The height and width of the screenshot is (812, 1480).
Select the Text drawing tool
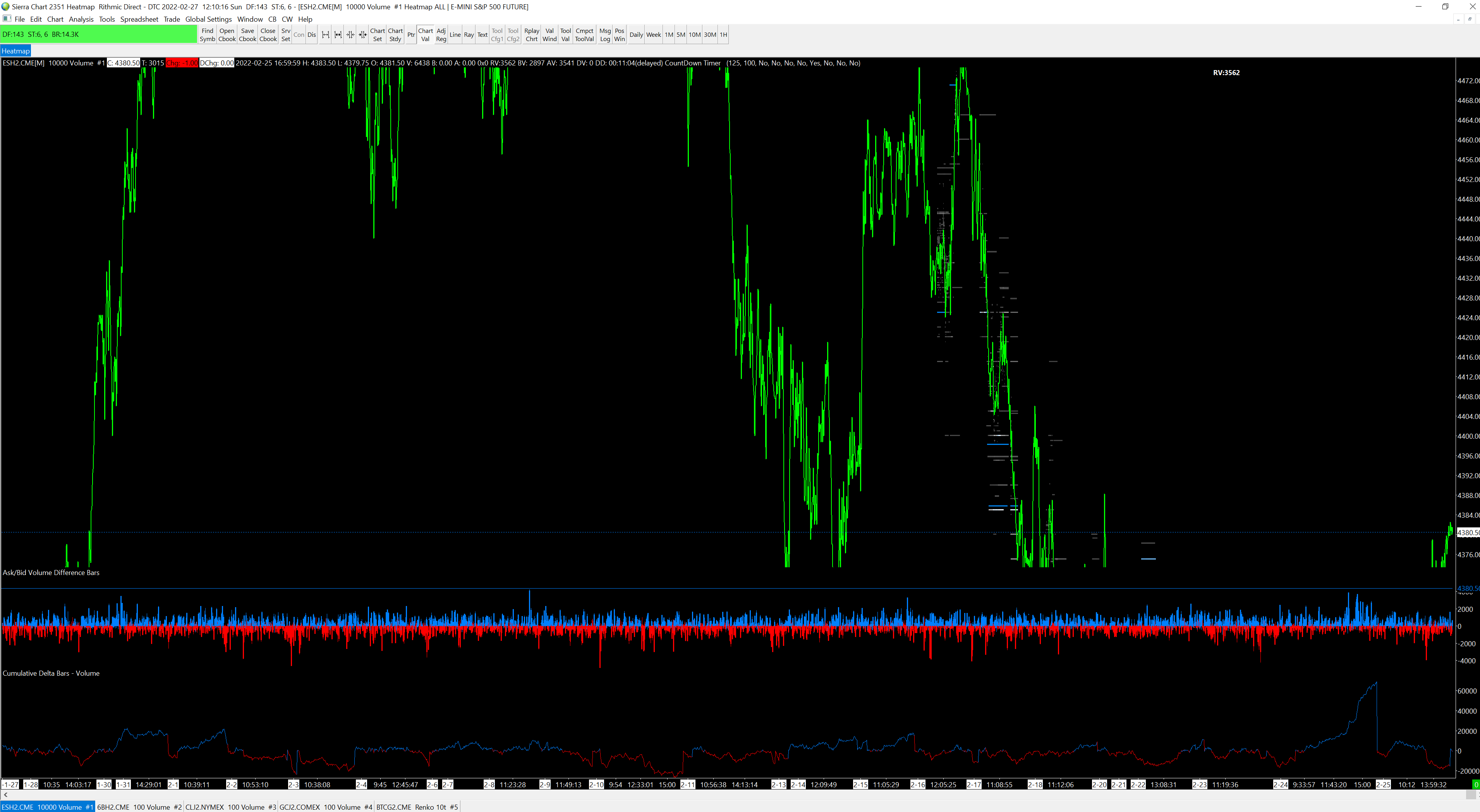point(482,34)
